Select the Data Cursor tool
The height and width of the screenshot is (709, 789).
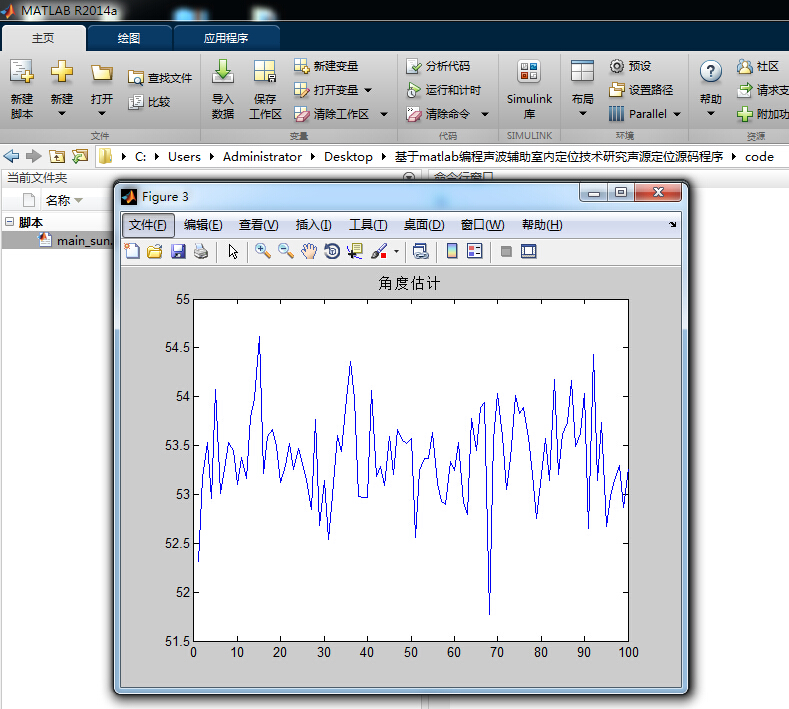(355, 251)
